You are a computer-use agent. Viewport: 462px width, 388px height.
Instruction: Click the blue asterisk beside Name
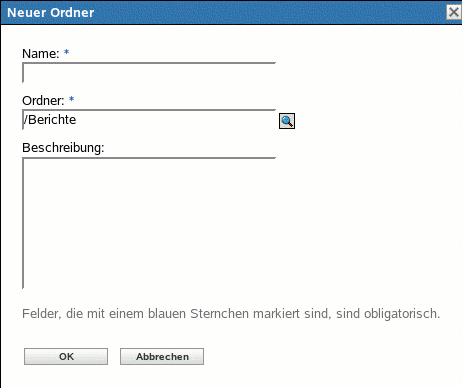coord(66,52)
